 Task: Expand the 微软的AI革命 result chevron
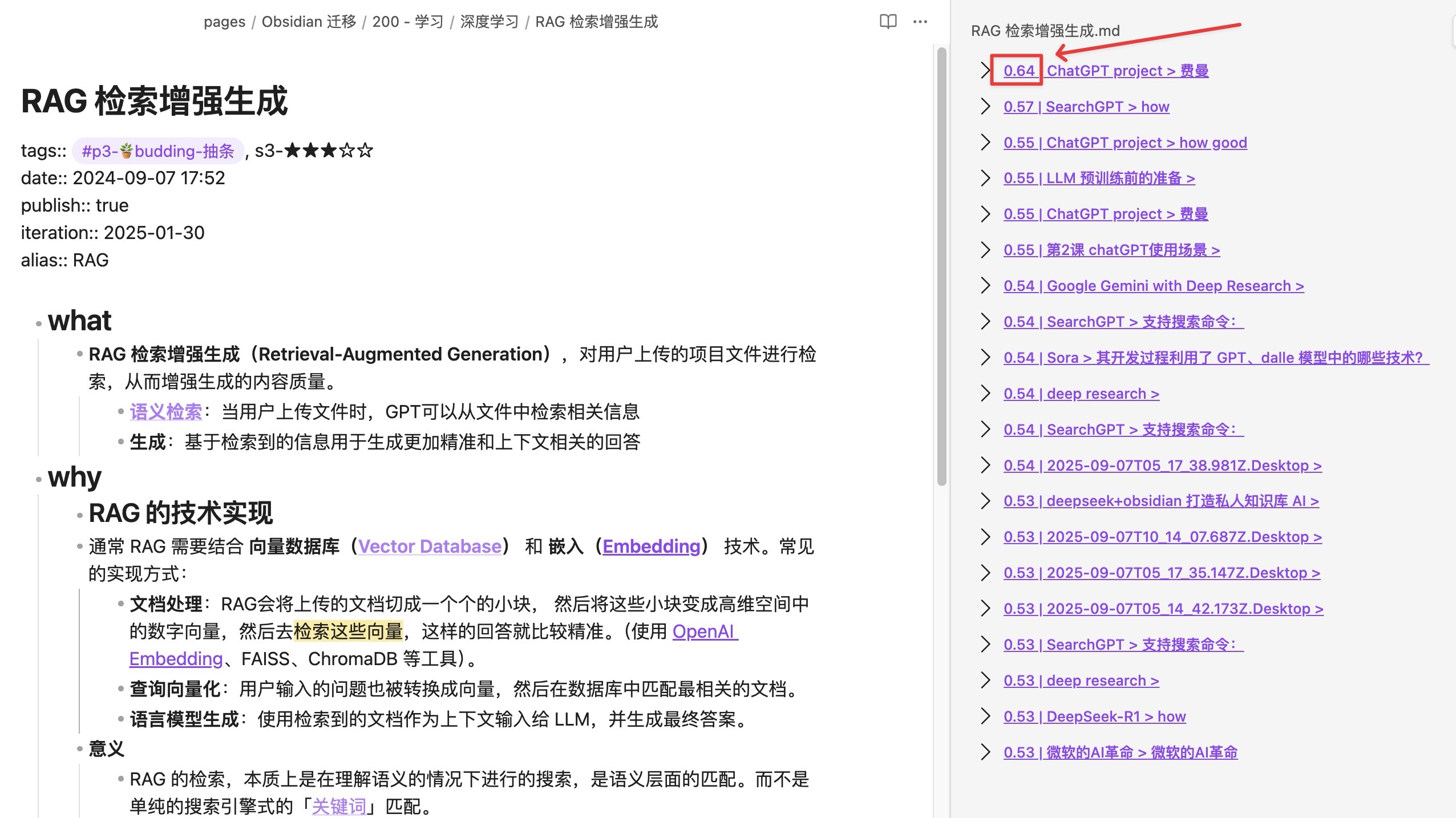click(x=985, y=752)
